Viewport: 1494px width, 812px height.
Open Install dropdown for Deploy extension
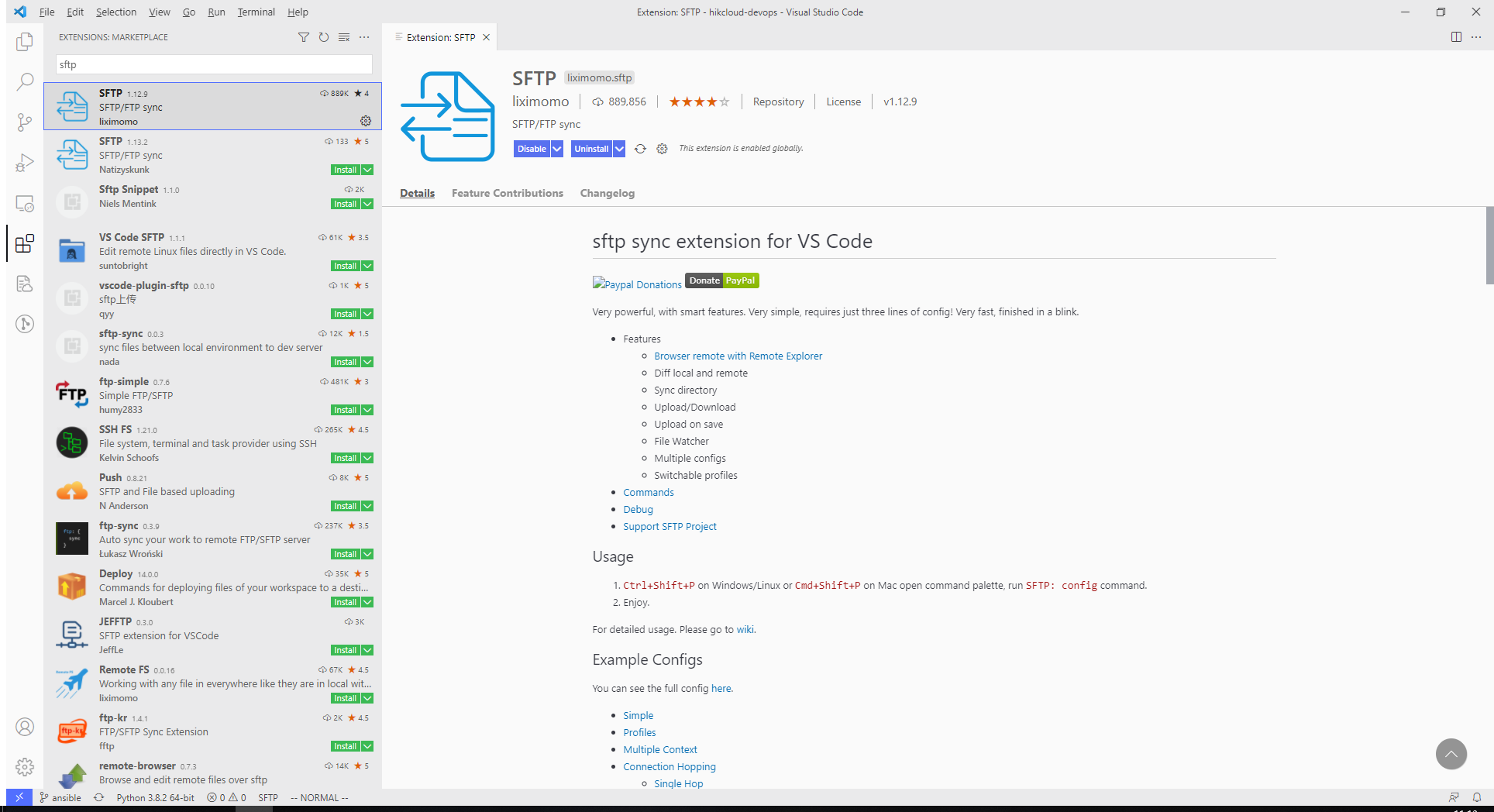[x=367, y=602]
